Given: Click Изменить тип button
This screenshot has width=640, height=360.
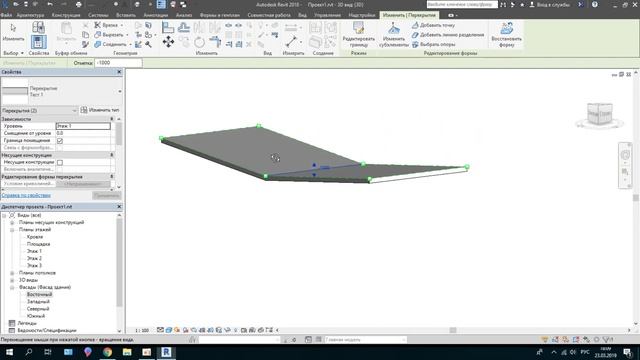Looking at the screenshot, I should pos(100,110).
